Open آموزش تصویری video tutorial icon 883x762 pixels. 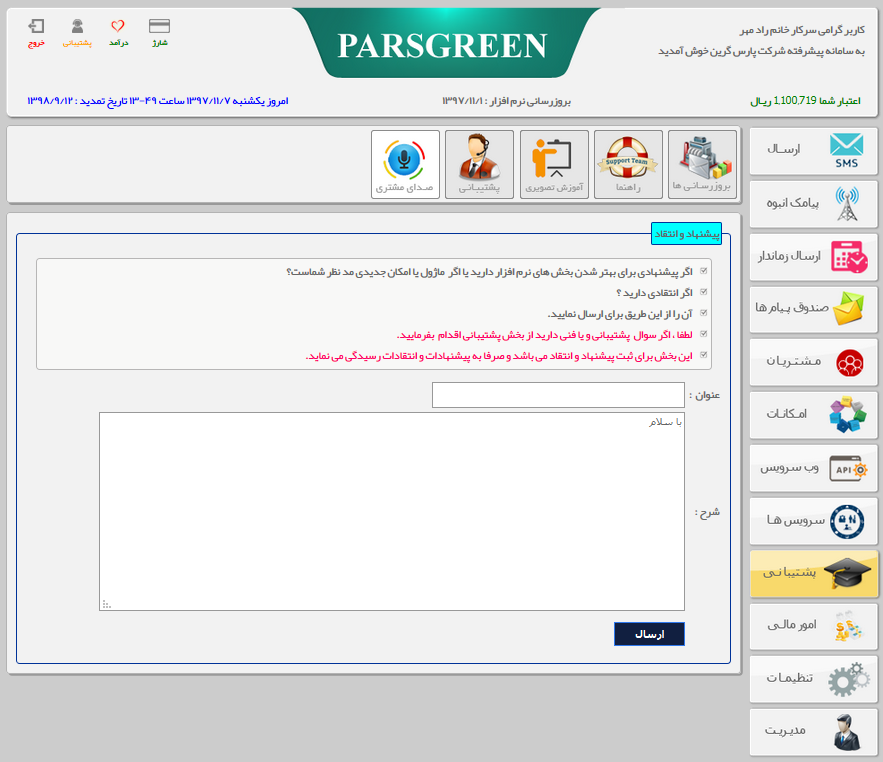(554, 163)
